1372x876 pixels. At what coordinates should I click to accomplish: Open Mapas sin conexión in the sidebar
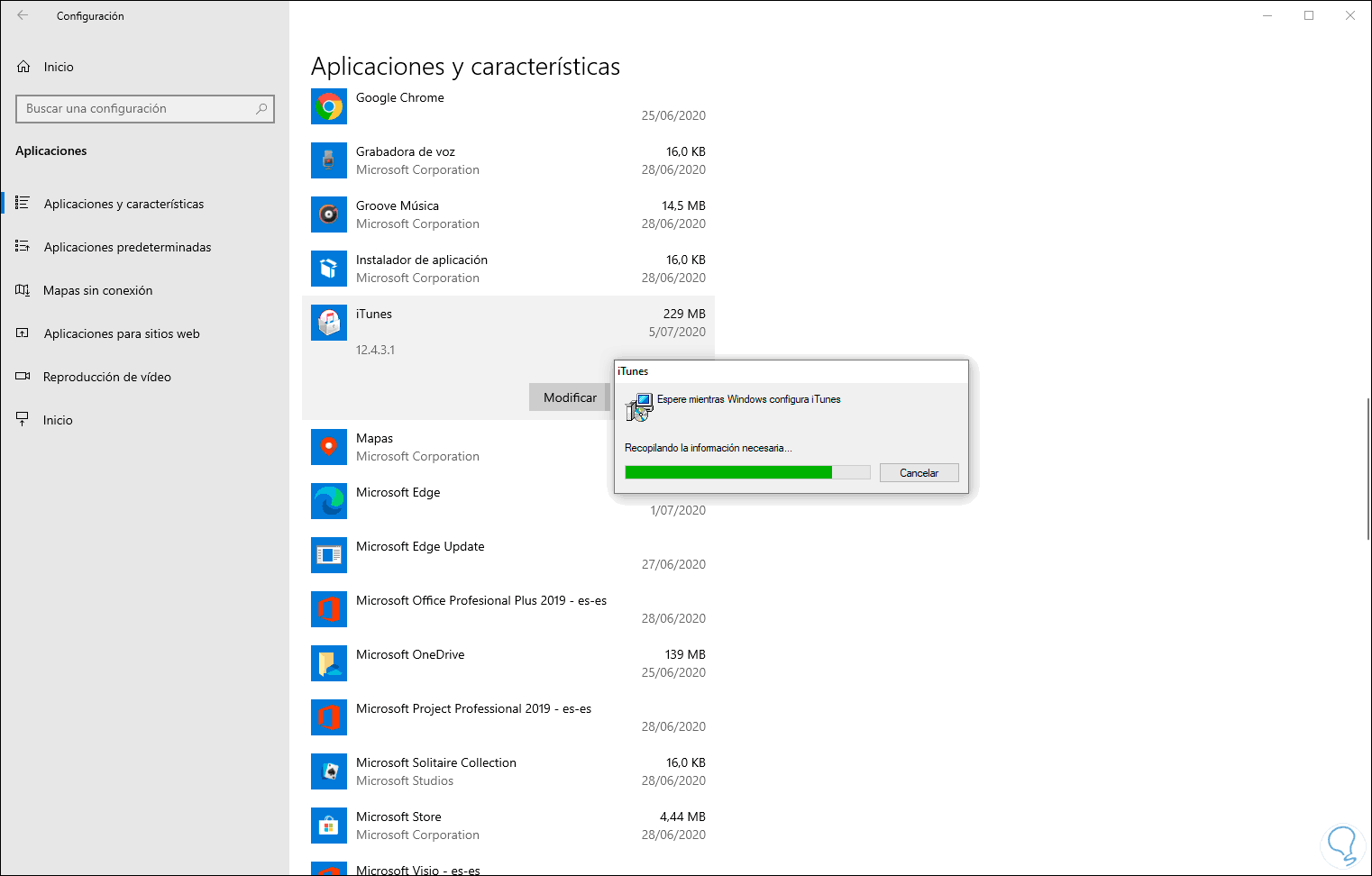pos(144,290)
